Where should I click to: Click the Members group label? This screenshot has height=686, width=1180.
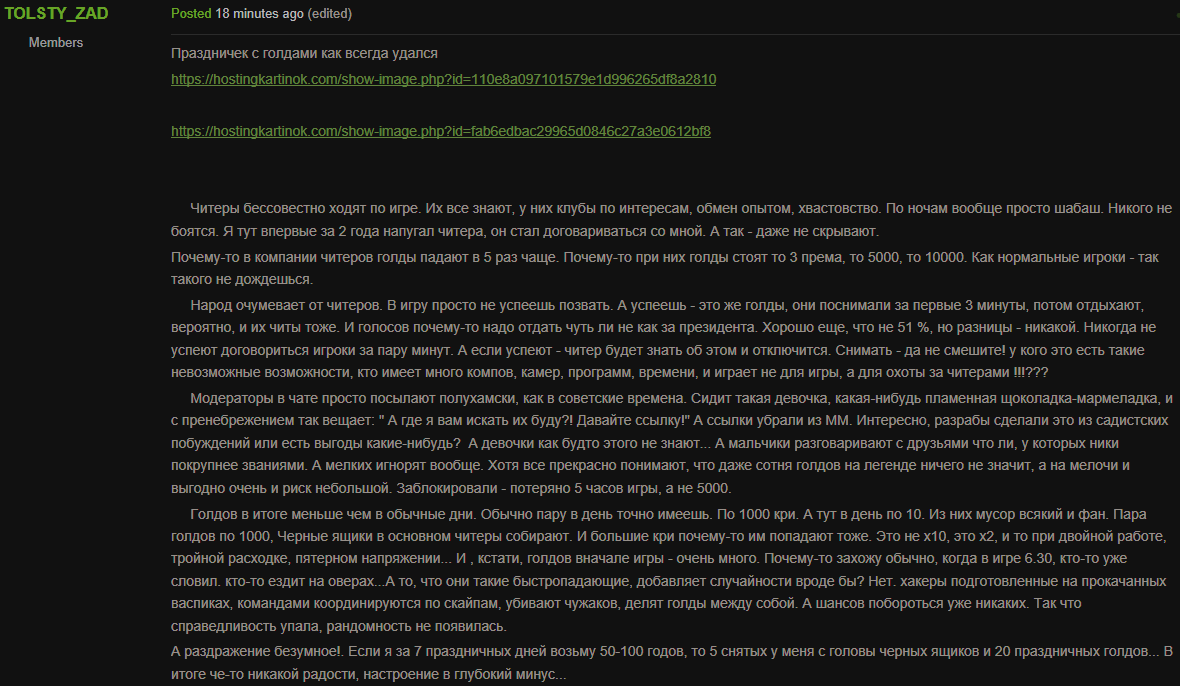[x=56, y=43]
